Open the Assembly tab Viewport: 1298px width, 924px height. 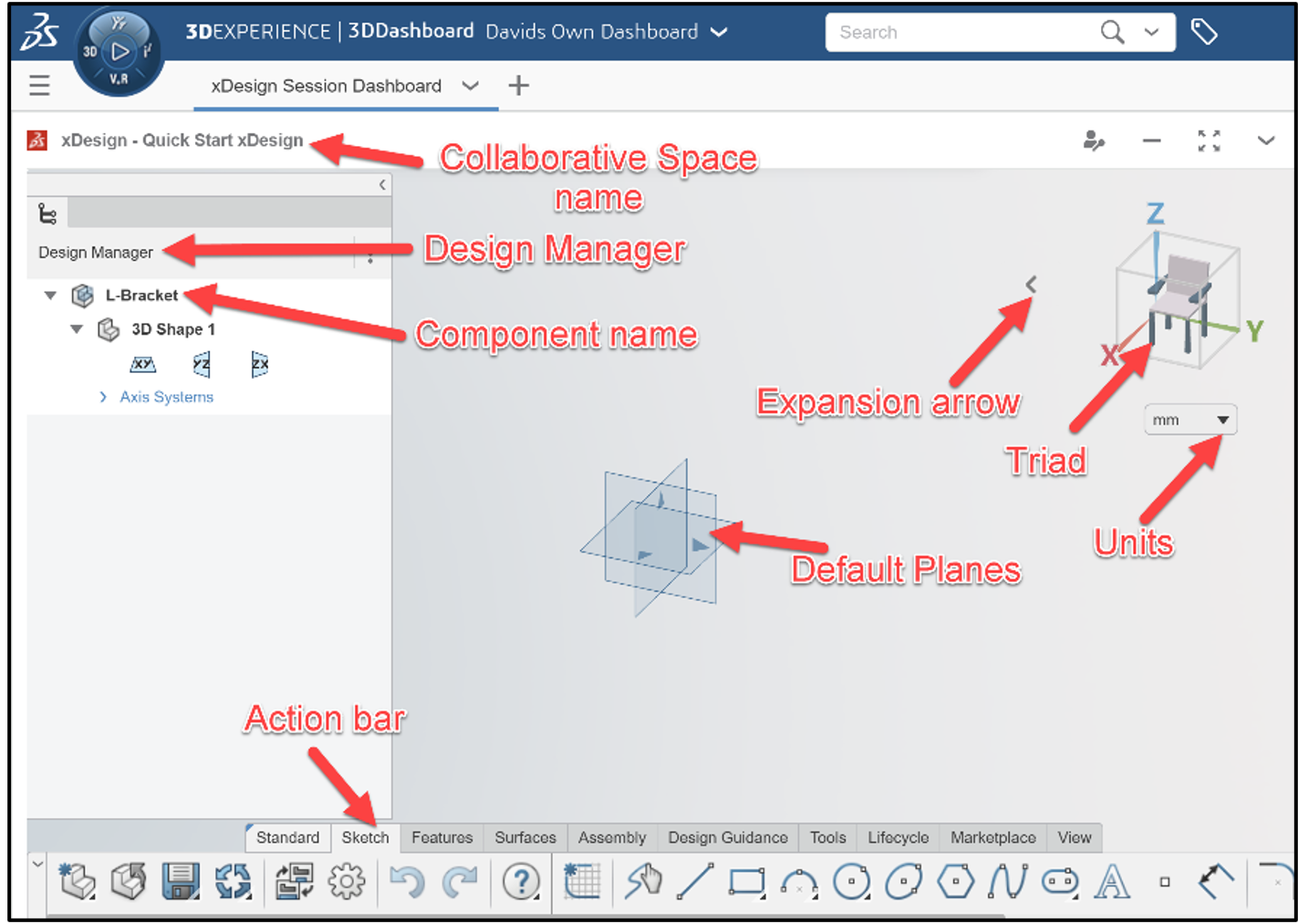(x=611, y=837)
